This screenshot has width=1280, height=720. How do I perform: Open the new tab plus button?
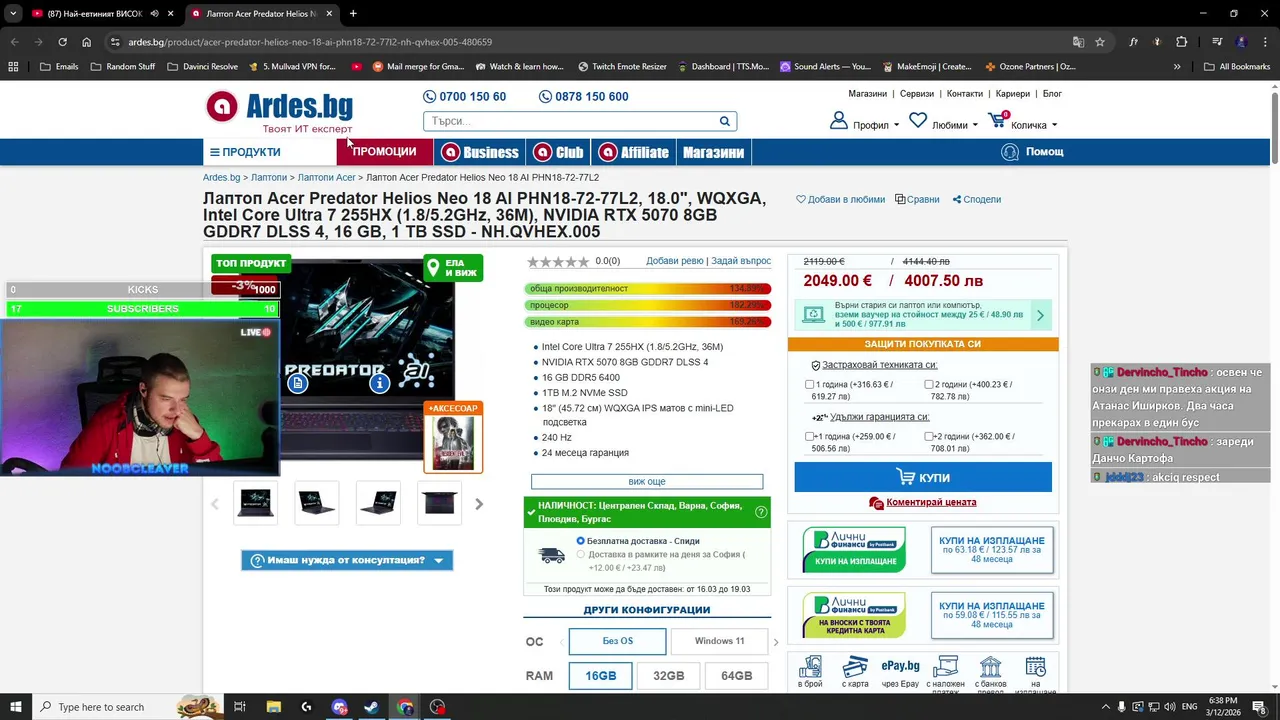coord(353,14)
